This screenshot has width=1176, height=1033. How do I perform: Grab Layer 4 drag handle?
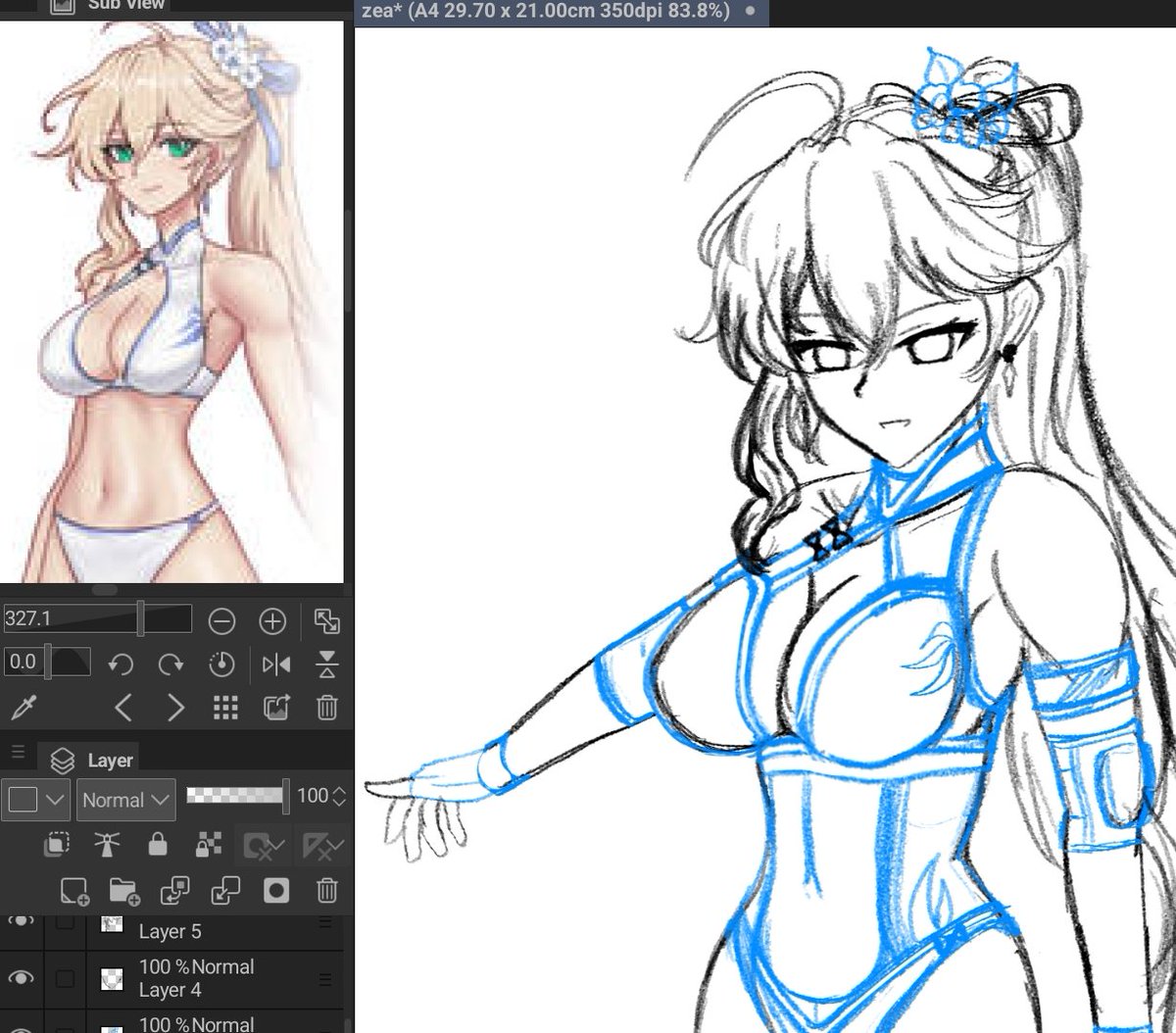pyautogui.click(x=325, y=979)
